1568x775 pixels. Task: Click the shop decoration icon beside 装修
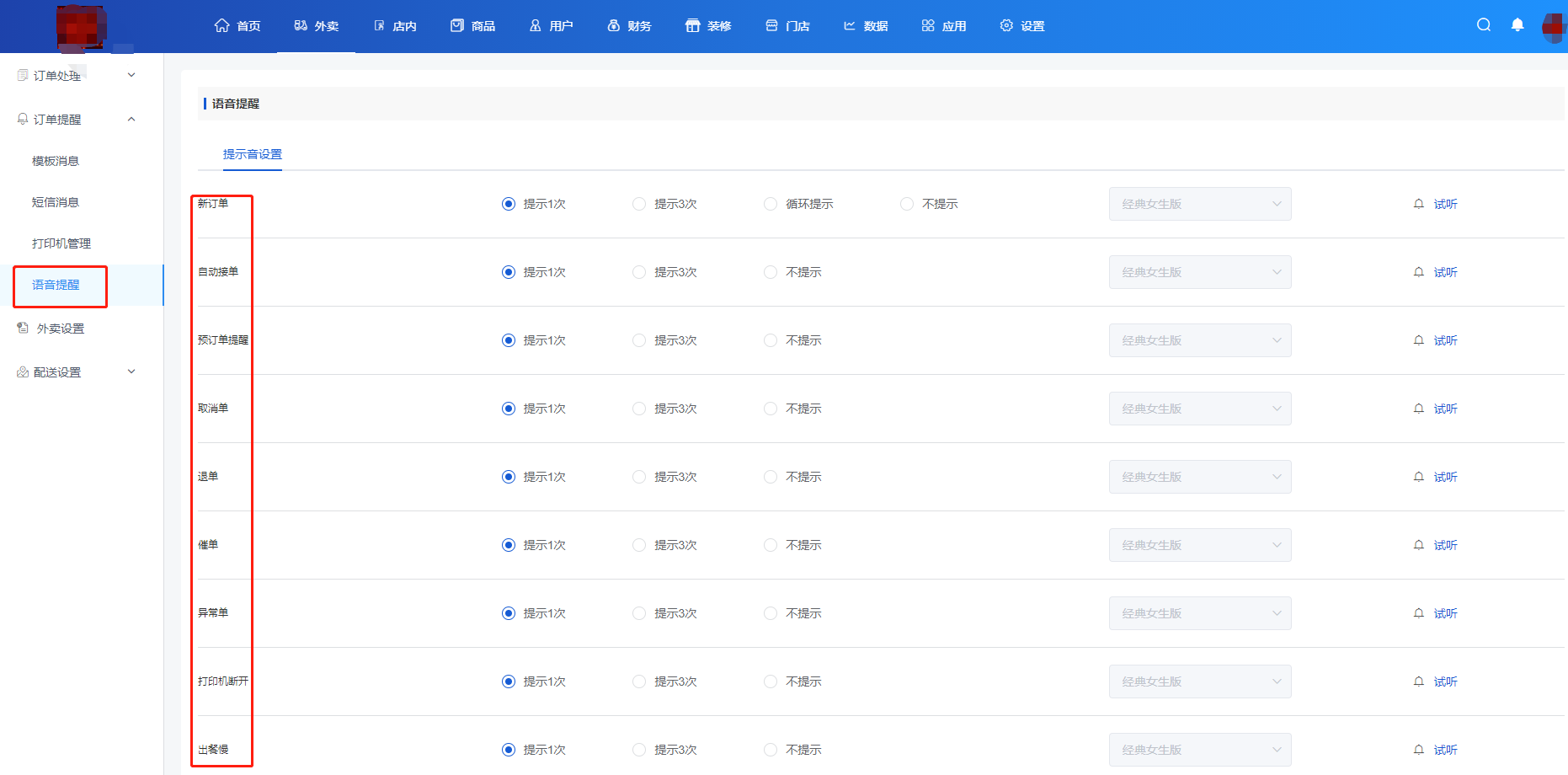[693, 25]
